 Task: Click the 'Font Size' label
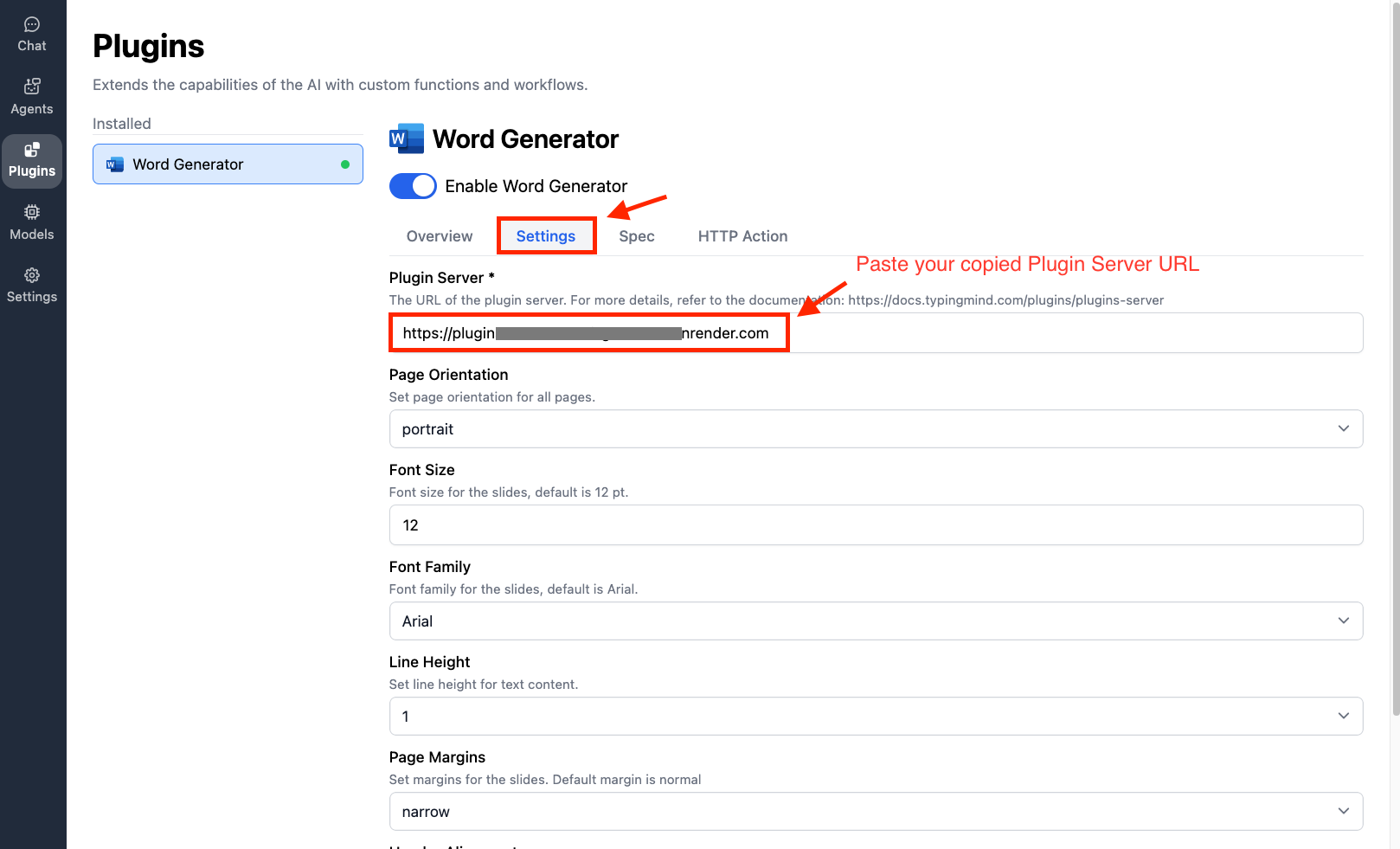pyautogui.click(x=421, y=470)
